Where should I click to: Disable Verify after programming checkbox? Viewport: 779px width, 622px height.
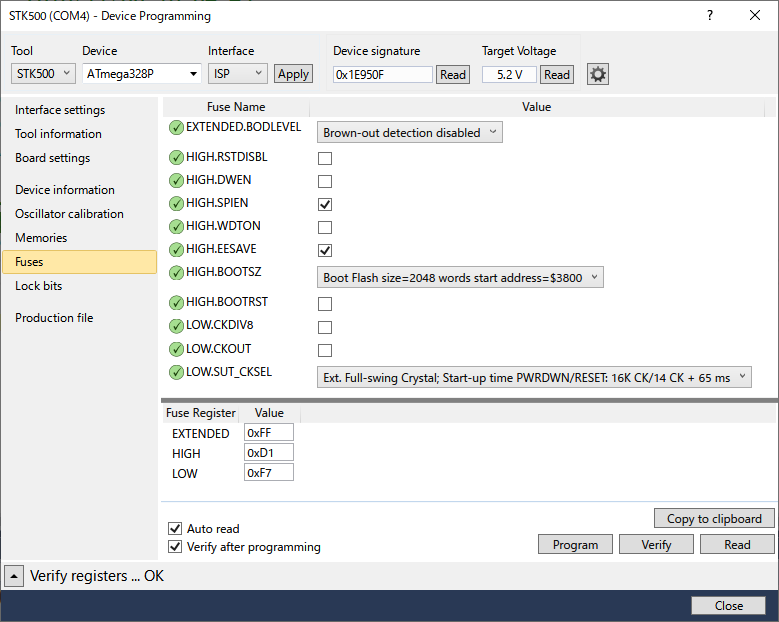point(175,546)
